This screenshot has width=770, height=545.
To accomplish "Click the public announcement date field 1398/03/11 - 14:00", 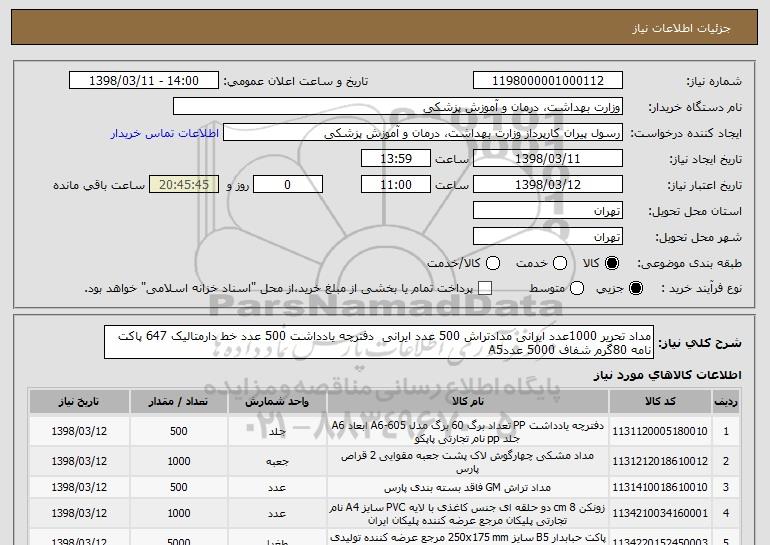I will pos(144,81).
